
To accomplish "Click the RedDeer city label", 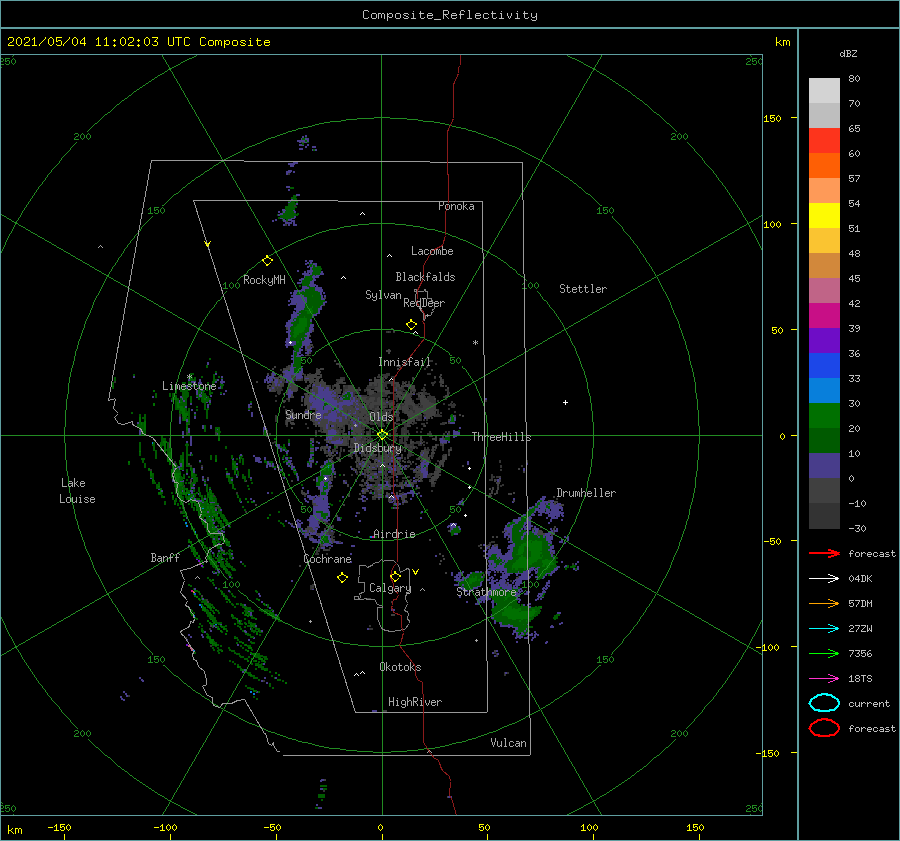I will [424, 303].
